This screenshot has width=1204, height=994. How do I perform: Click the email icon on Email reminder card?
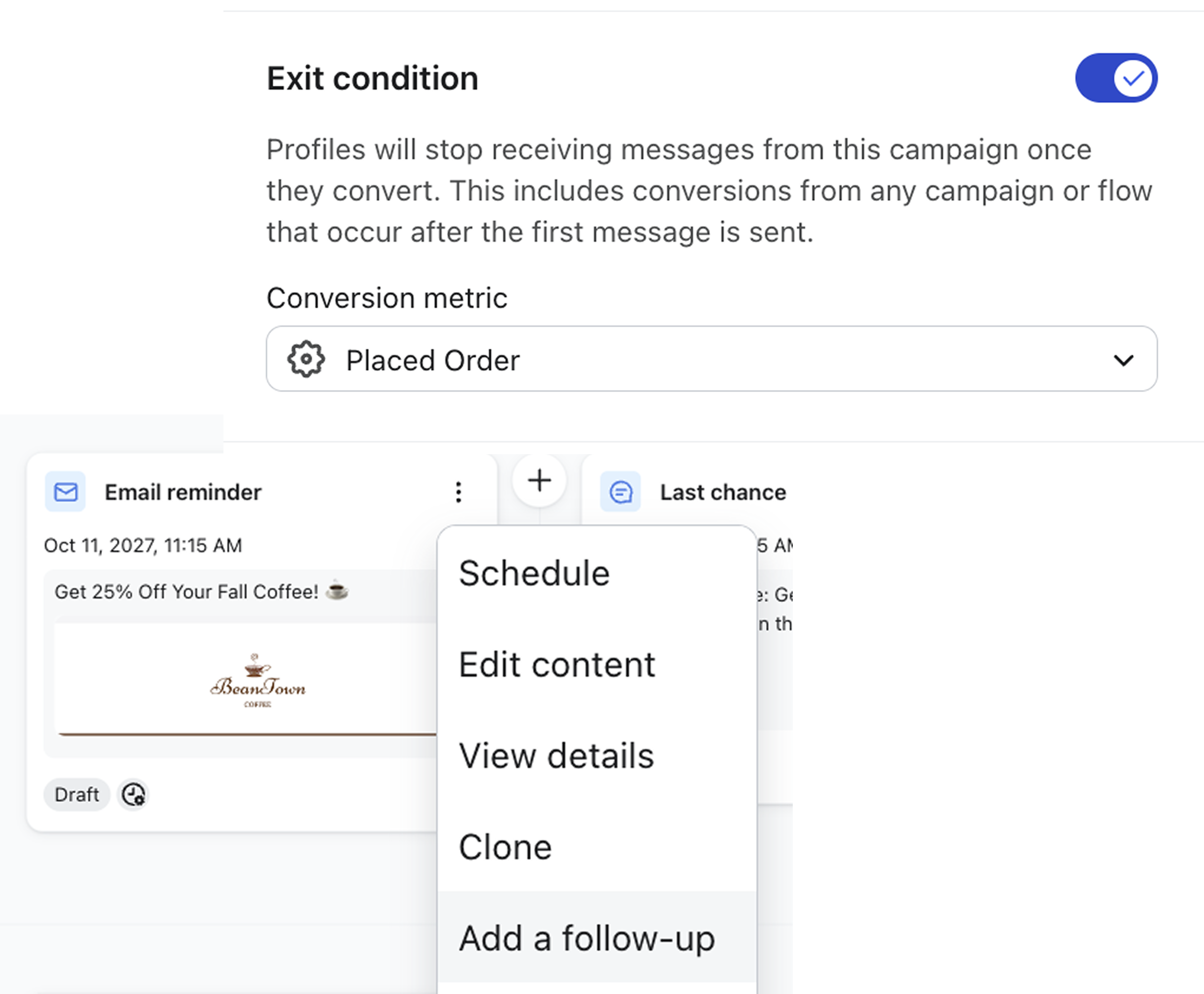pos(65,492)
